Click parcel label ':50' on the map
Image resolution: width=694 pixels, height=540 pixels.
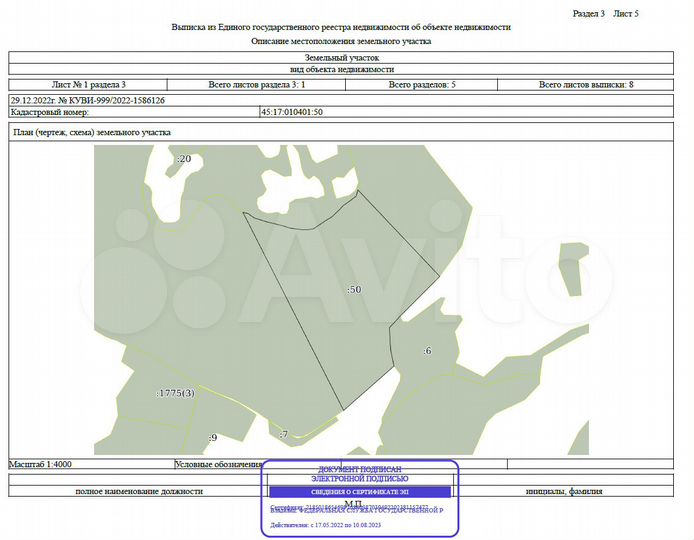354,289
